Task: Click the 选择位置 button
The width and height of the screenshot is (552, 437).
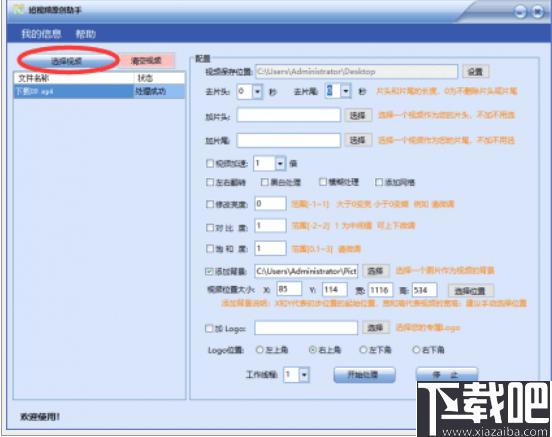Action: (470, 291)
